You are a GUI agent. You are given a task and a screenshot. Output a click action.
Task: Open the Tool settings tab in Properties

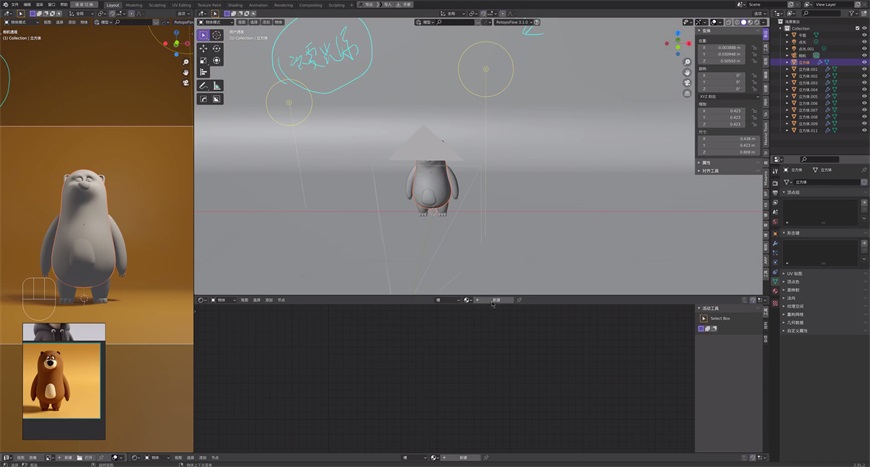point(775,171)
